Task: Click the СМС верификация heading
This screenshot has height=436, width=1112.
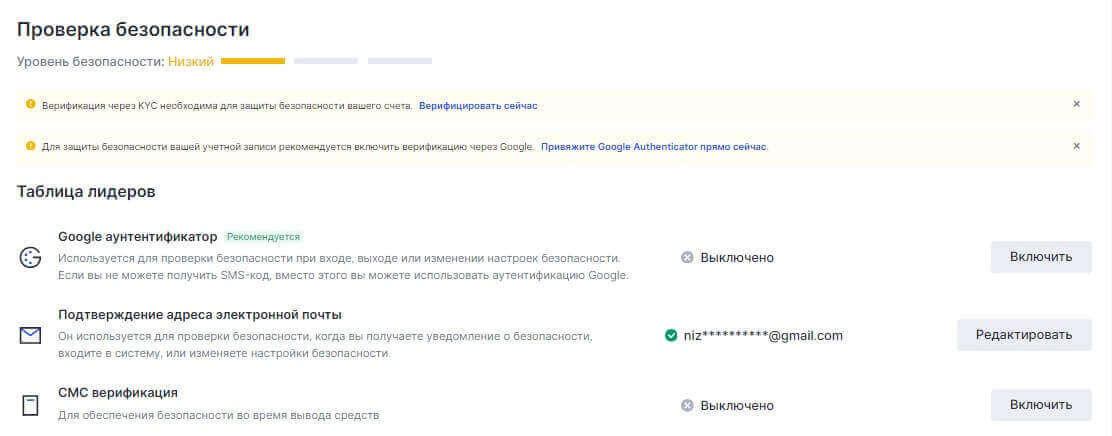Action: (x=118, y=392)
